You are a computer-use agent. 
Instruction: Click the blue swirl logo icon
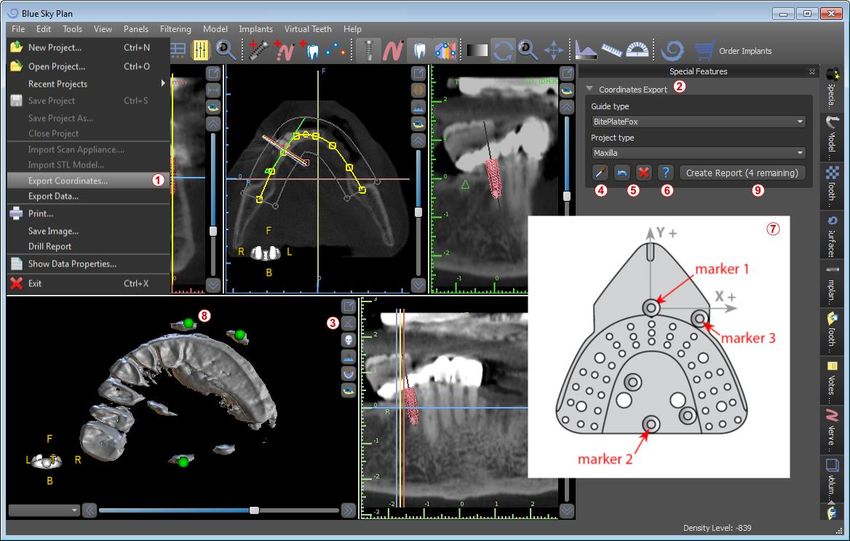pos(673,50)
